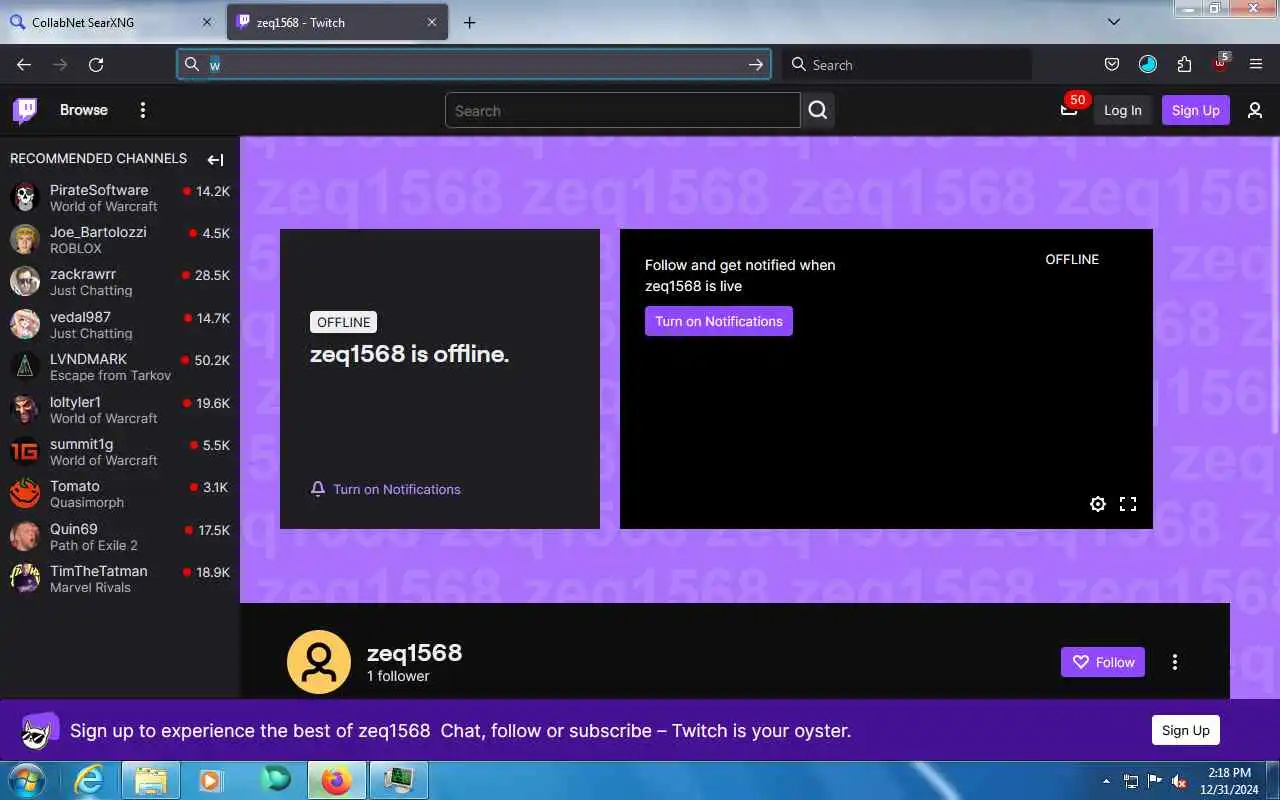The image size is (1280, 800).
Task: Open PirateSoftware channel avatar
Action: click(25, 197)
